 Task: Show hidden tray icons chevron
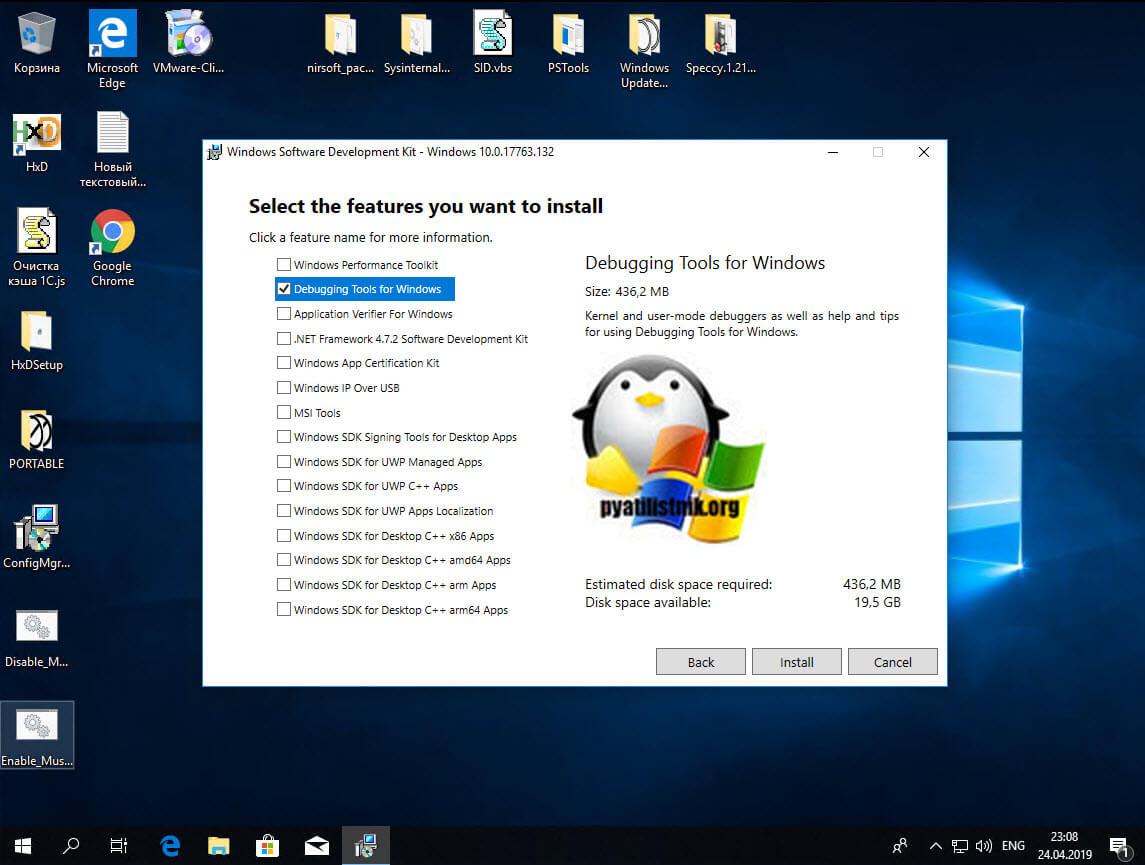[935, 846]
